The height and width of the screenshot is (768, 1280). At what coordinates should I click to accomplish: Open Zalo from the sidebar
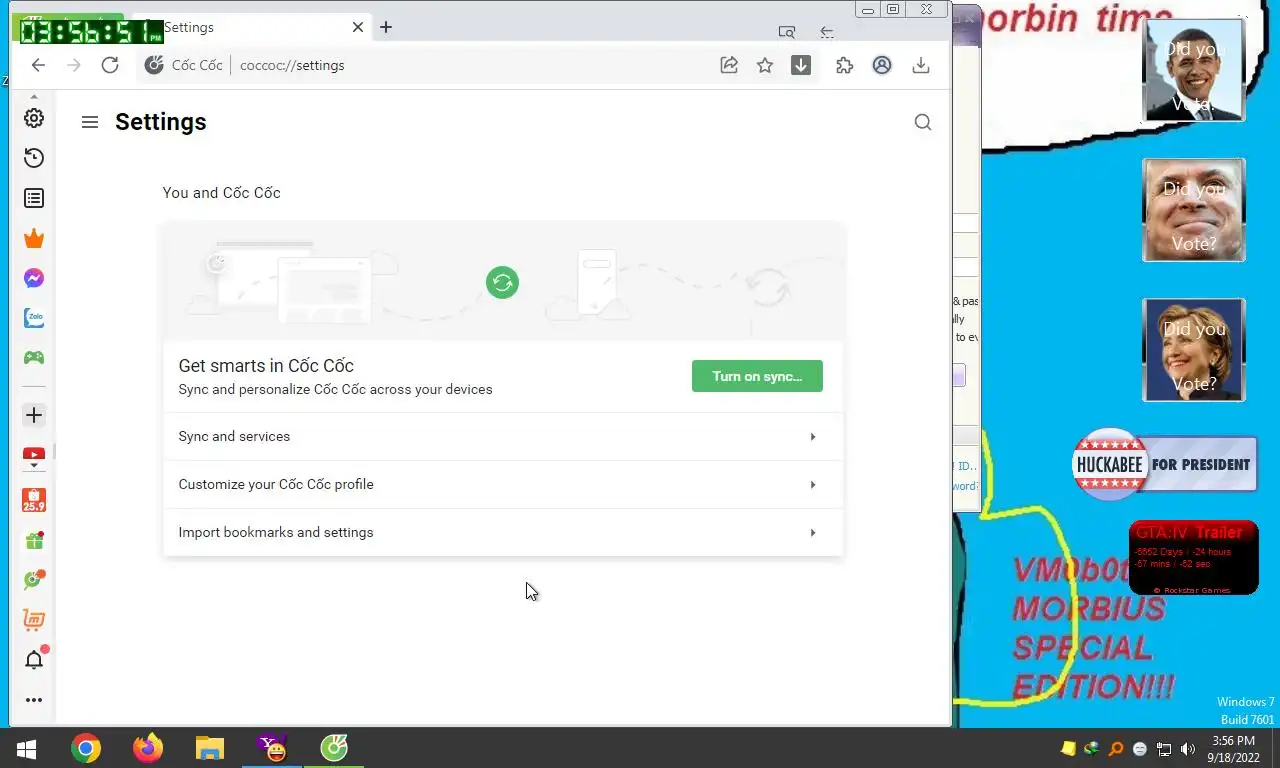point(34,318)
